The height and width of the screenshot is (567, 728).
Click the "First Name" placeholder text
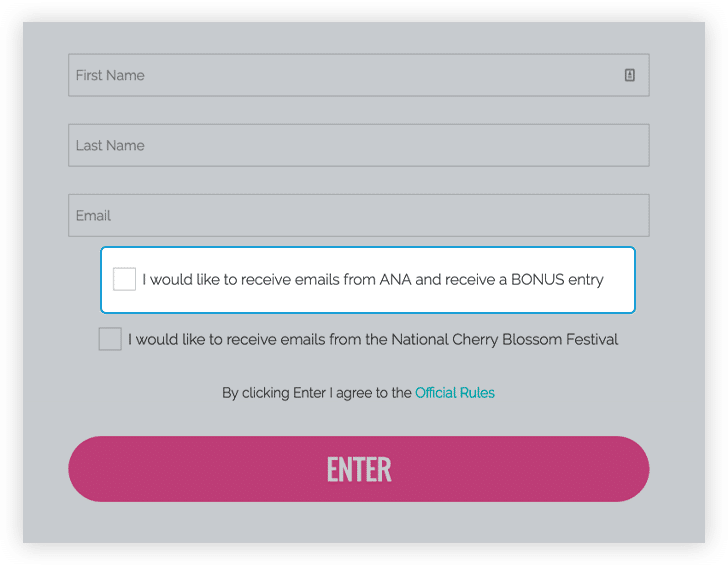(x=110, y=75)
